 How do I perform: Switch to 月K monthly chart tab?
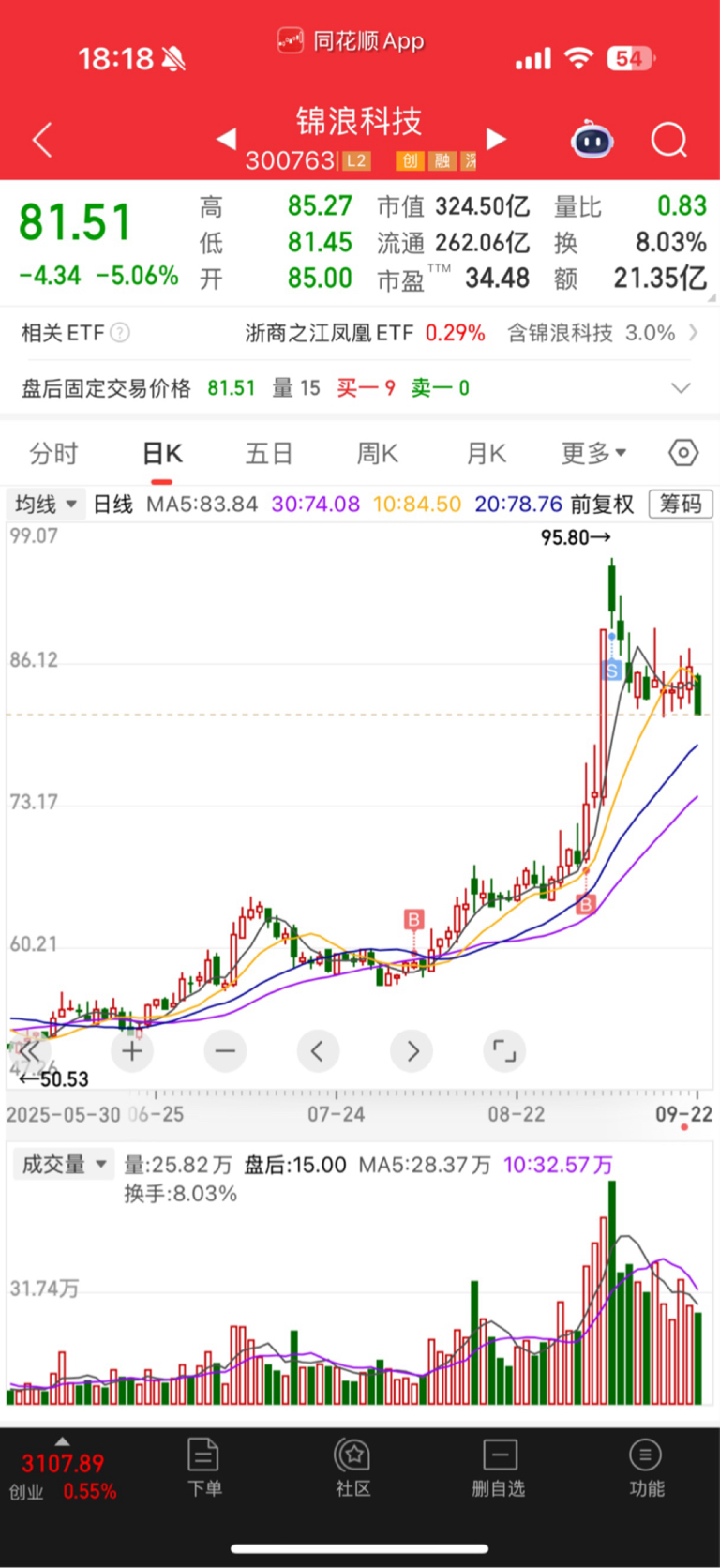click(487, 454)
